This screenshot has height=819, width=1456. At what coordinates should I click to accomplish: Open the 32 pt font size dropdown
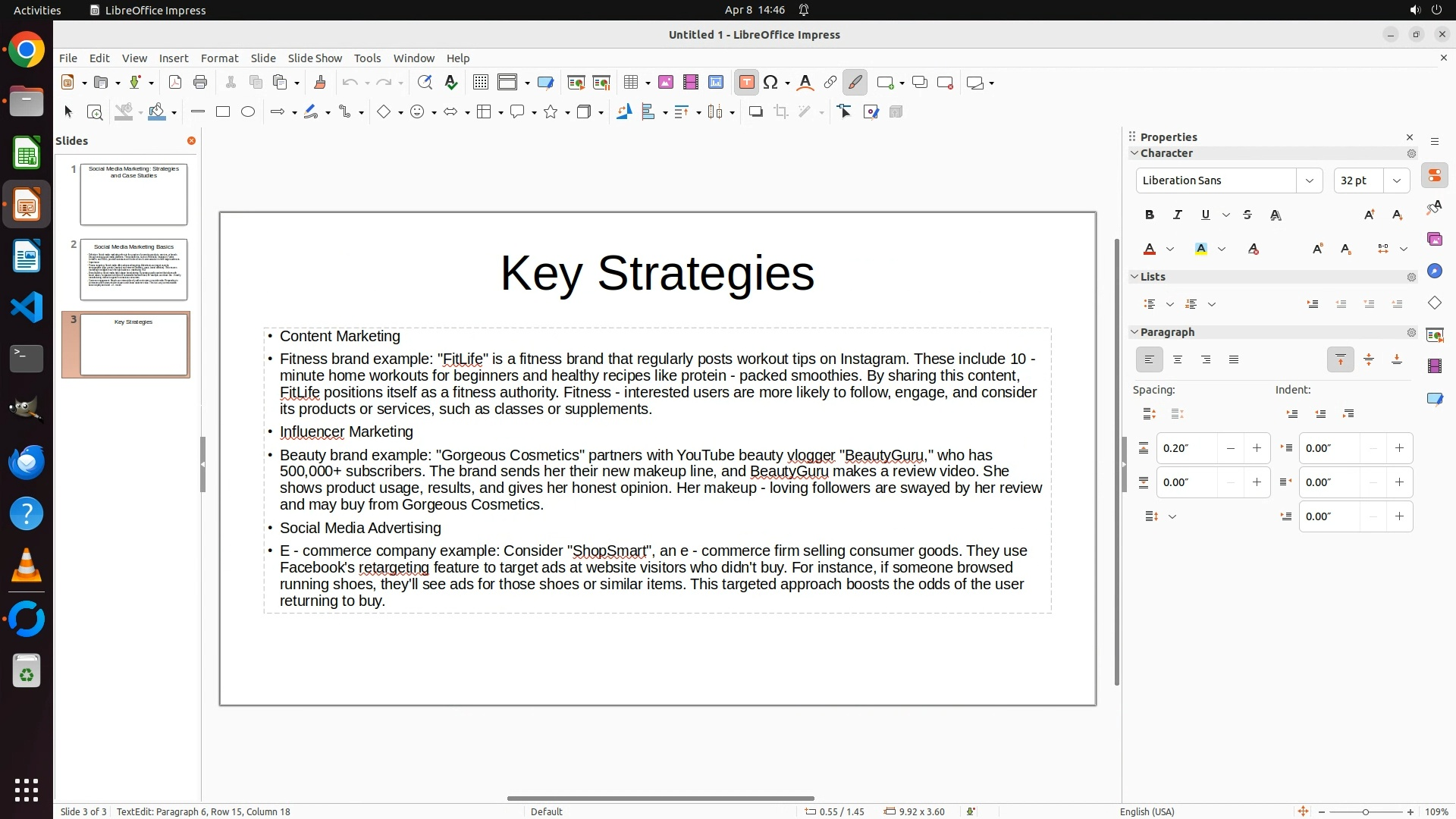[1397, 180]
